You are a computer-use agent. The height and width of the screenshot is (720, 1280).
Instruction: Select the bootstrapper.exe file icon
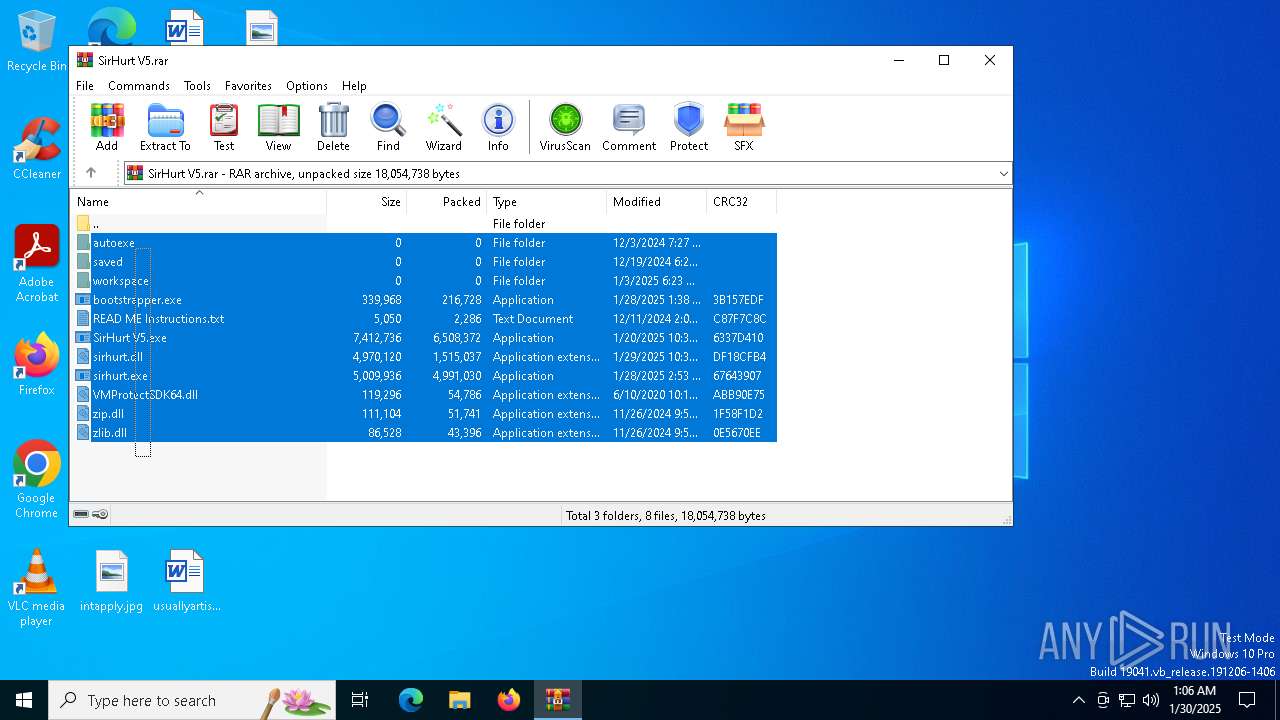pos(83,300)
